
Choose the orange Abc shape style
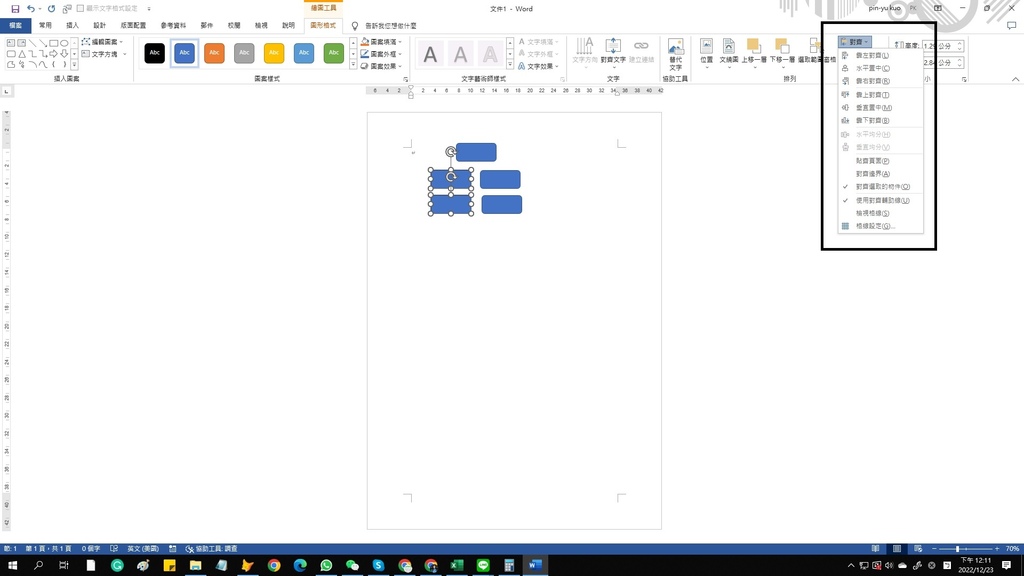pyautogui.click(x=214, y=53)
